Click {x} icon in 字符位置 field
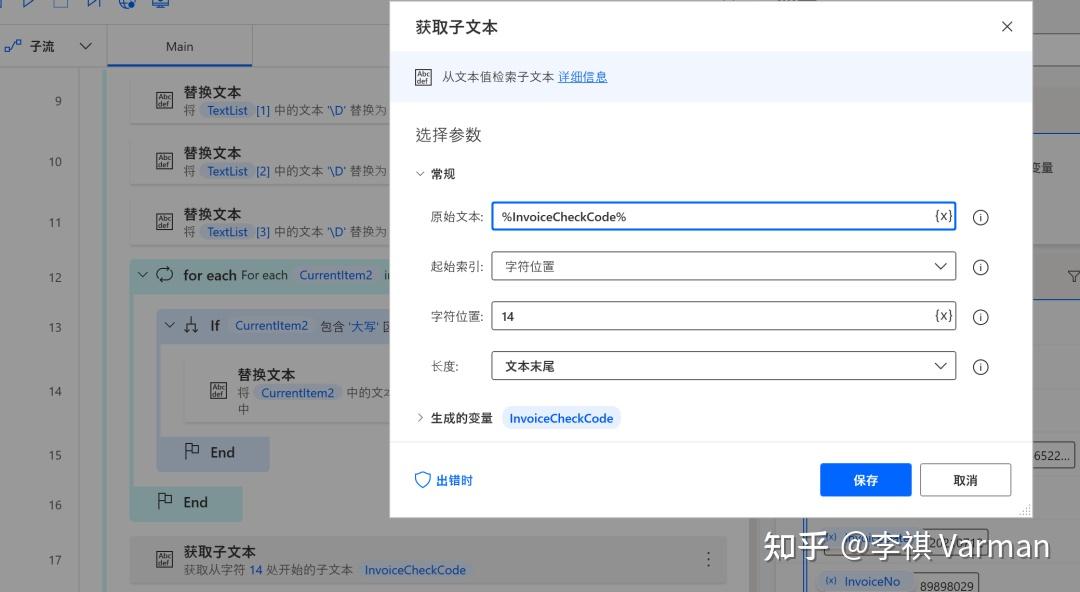This screenshot has width=1080, height=592. (x=941, y=315)
